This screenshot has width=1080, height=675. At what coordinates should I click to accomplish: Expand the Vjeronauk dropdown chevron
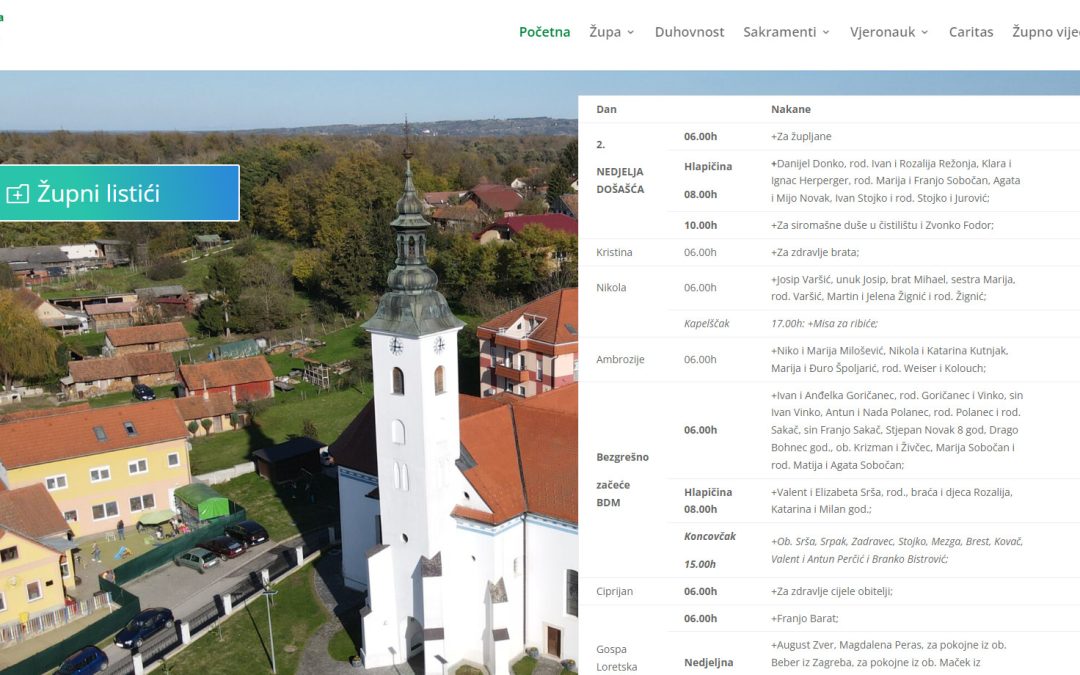coord(924,32)
